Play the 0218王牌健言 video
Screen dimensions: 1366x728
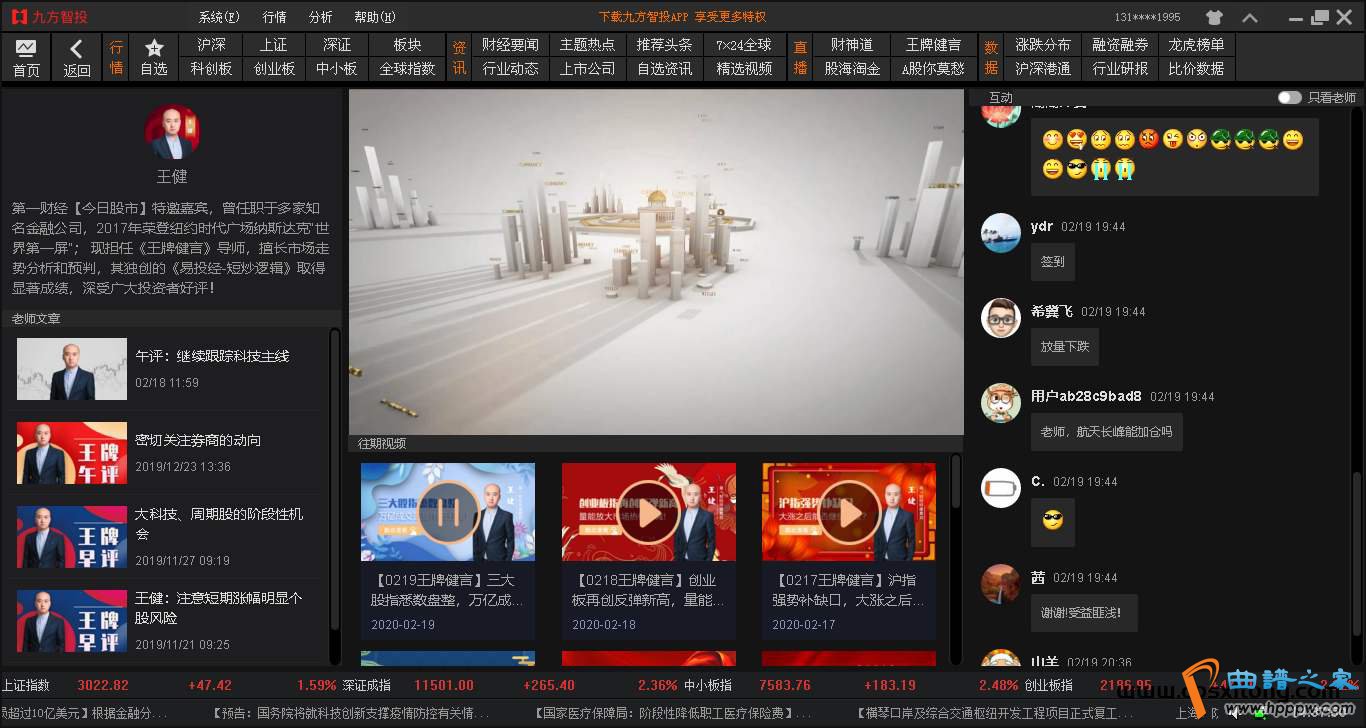click(648, 513)
